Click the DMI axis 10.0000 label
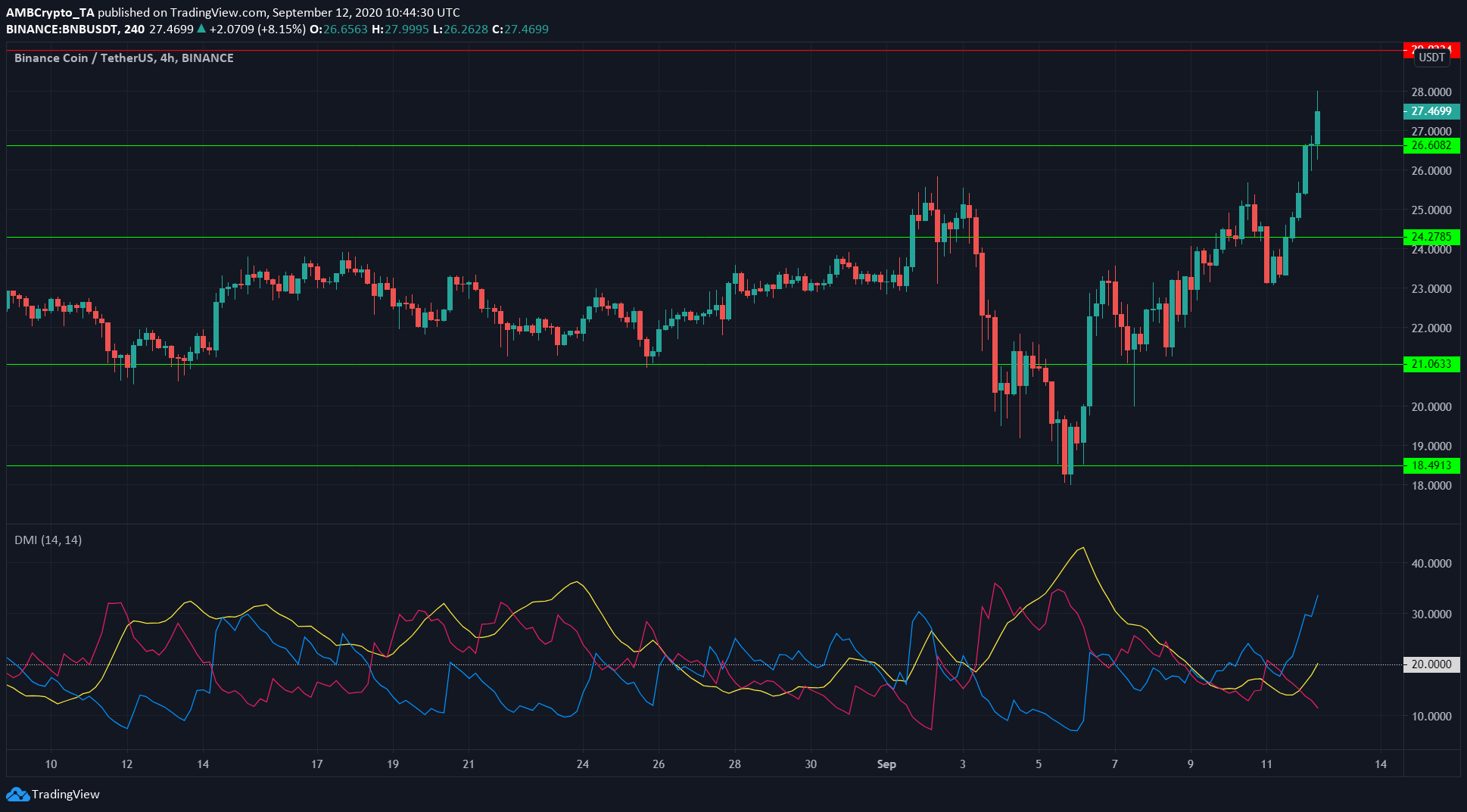This screenshot has height=812, width=1467. 1431,716
